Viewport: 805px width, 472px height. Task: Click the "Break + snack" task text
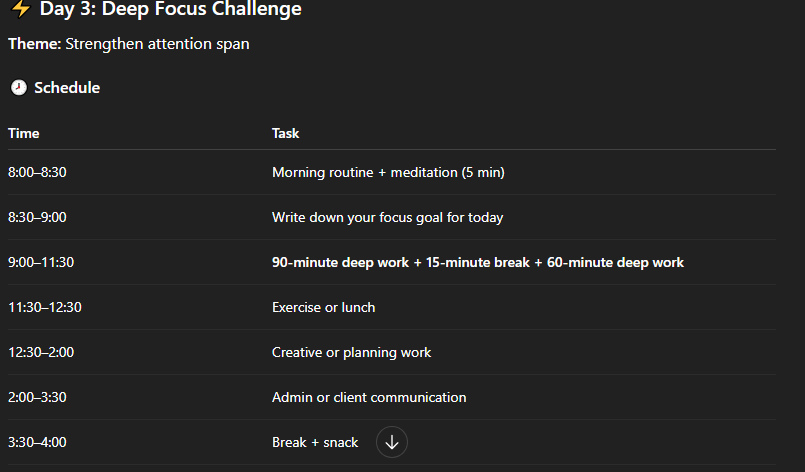click(315, 442)
